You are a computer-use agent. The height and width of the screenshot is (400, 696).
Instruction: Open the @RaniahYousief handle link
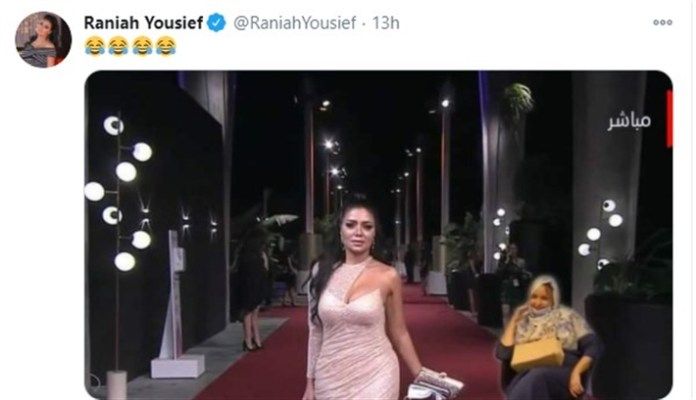(295, 23)
